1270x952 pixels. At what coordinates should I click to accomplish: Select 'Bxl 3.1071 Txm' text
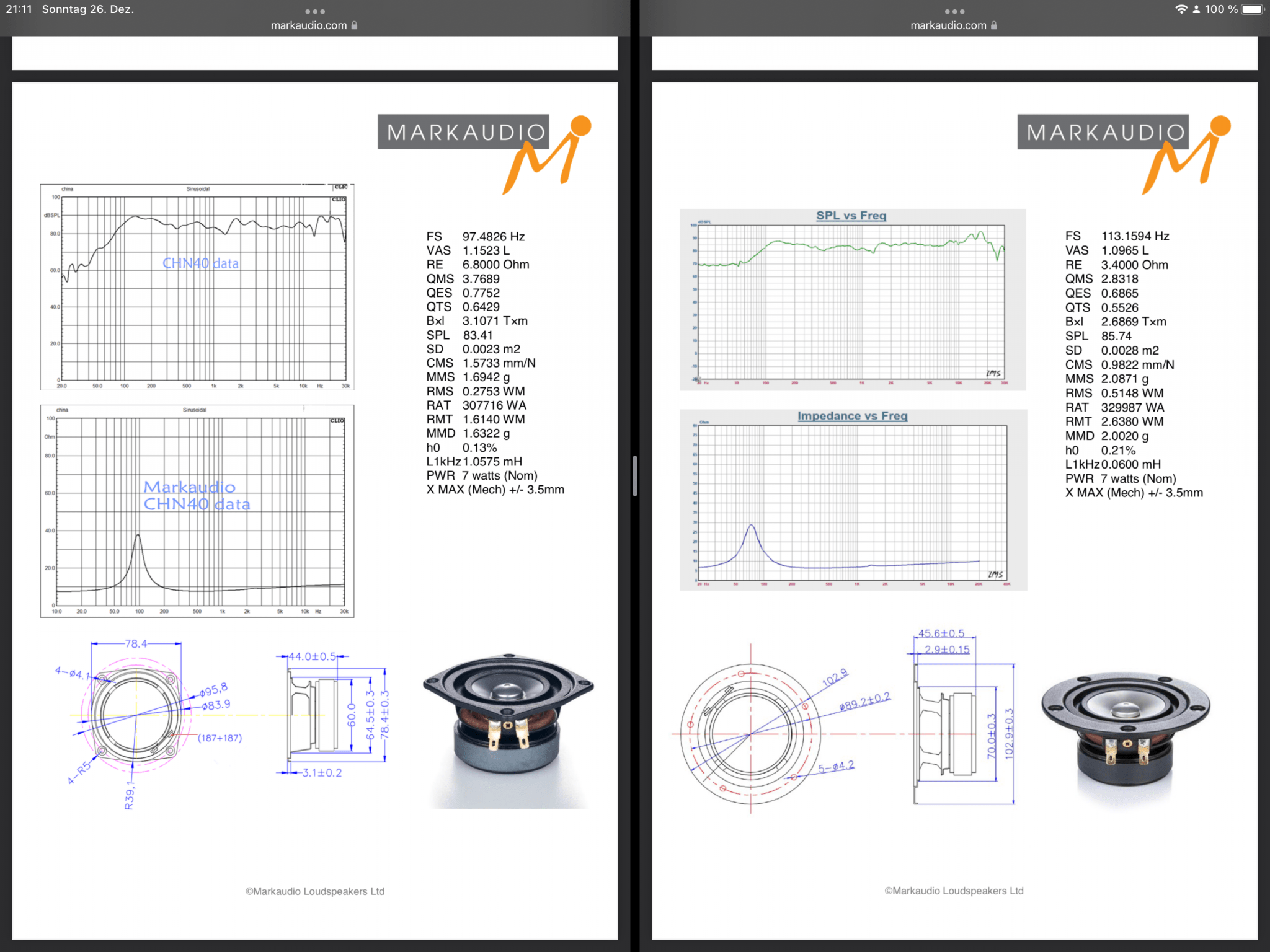477,321
